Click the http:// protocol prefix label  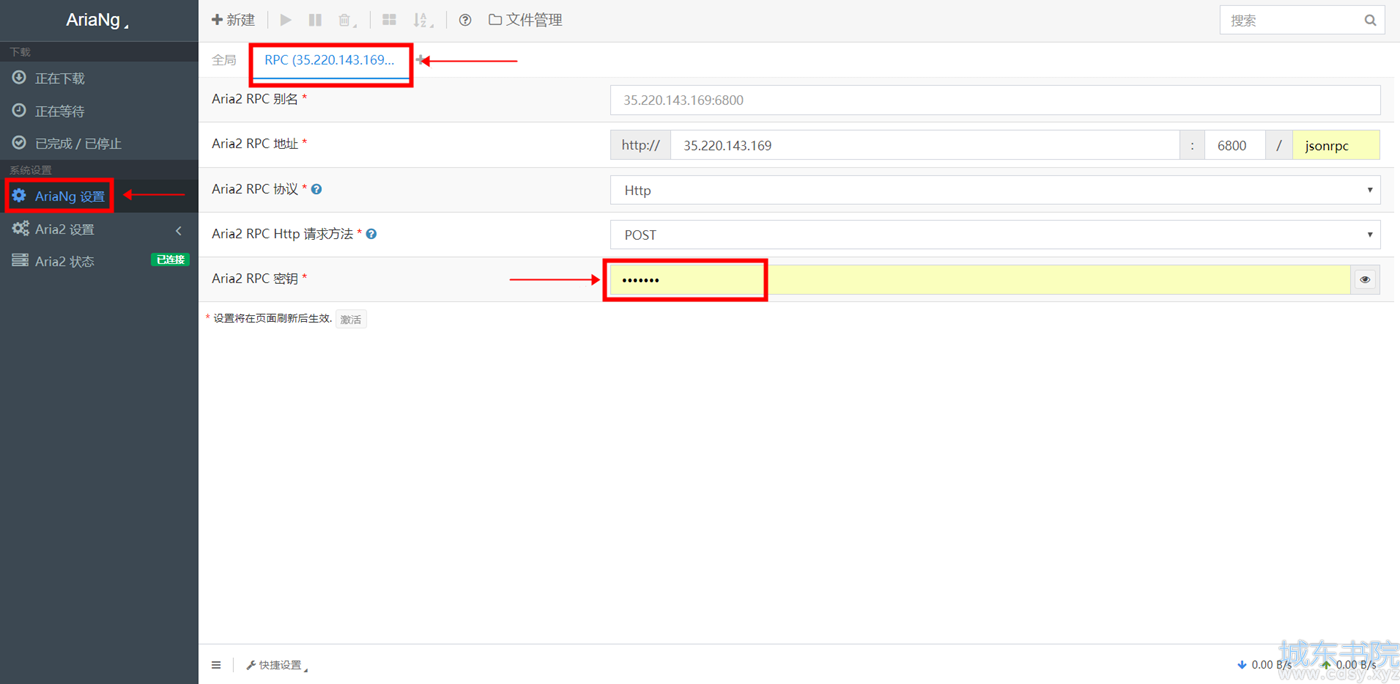640,145
